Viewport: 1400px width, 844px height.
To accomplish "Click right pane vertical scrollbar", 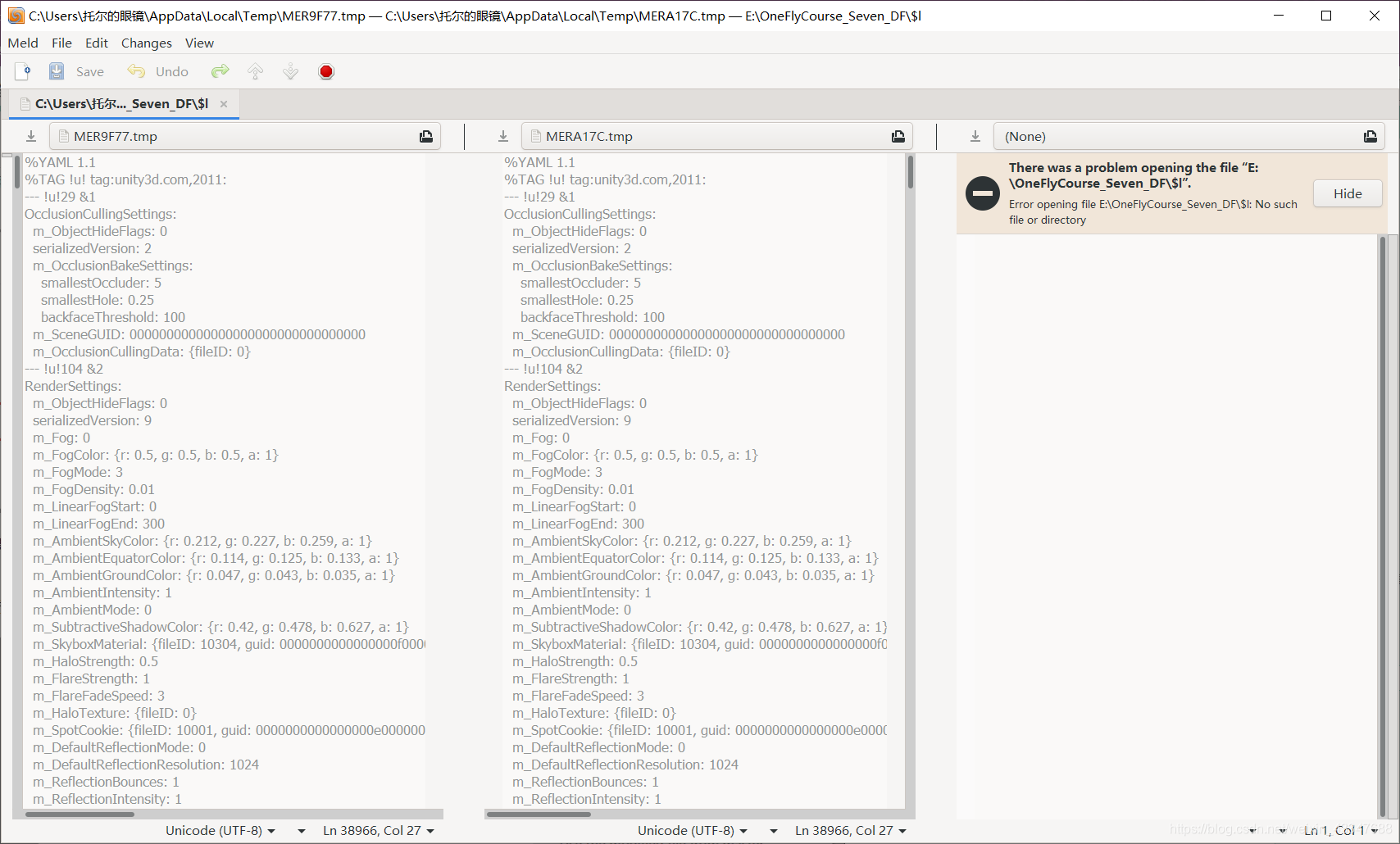I will [x=1382, y=526].
